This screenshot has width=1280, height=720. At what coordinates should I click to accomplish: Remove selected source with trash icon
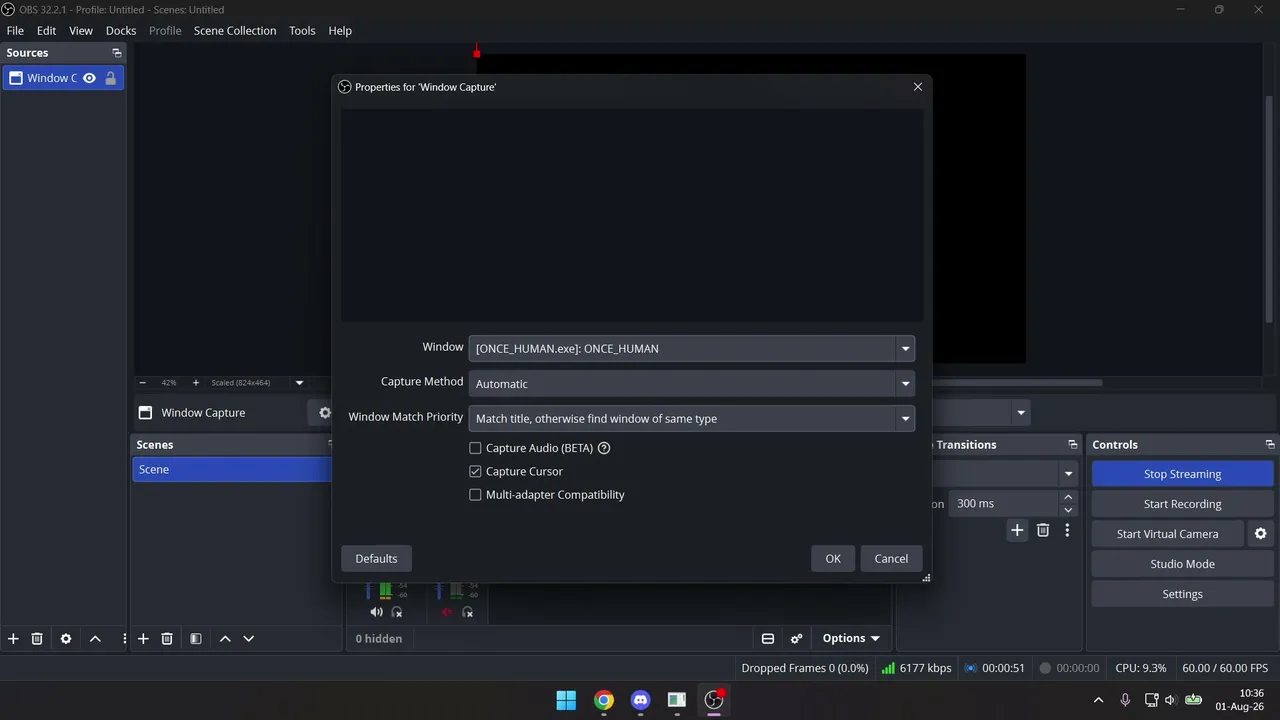[37, 638]
